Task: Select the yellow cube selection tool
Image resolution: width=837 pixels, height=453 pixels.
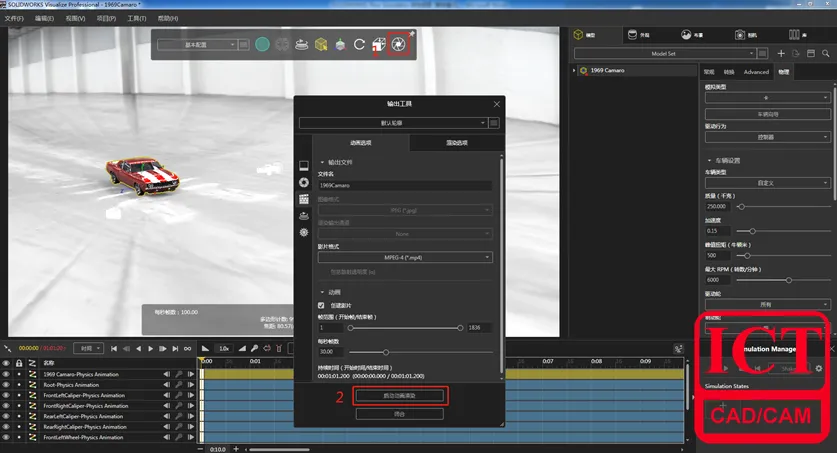Action: (x=321, y=44)
